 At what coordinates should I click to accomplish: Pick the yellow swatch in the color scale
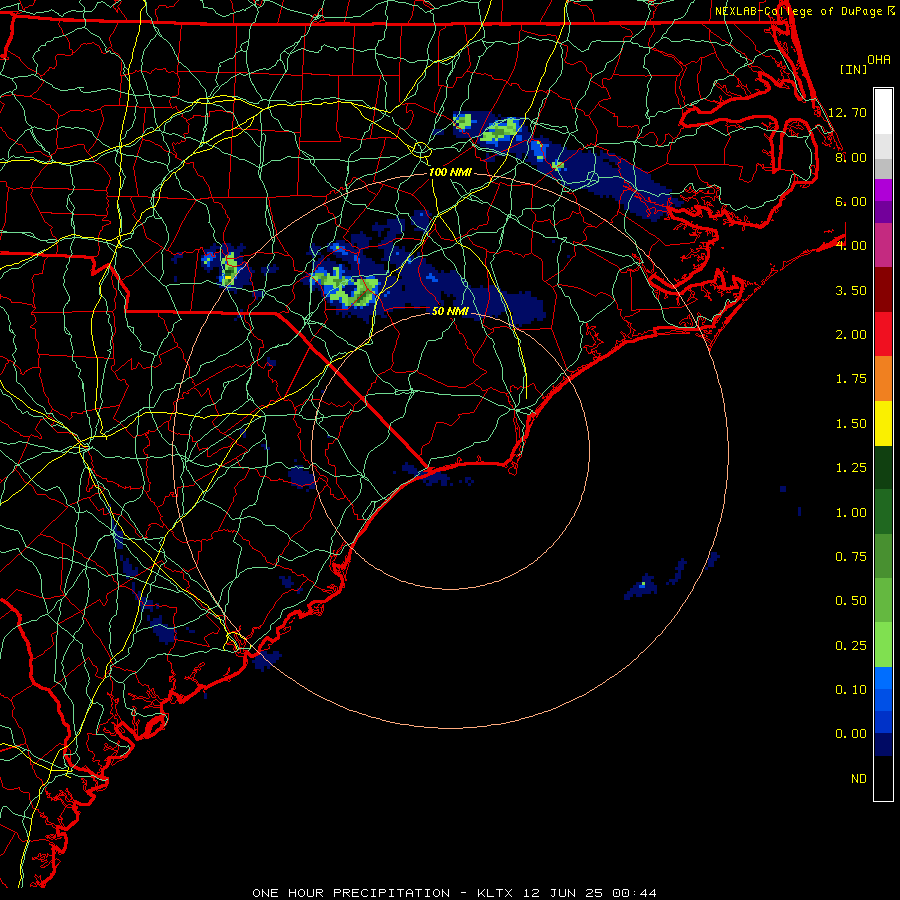pos(883,424)
